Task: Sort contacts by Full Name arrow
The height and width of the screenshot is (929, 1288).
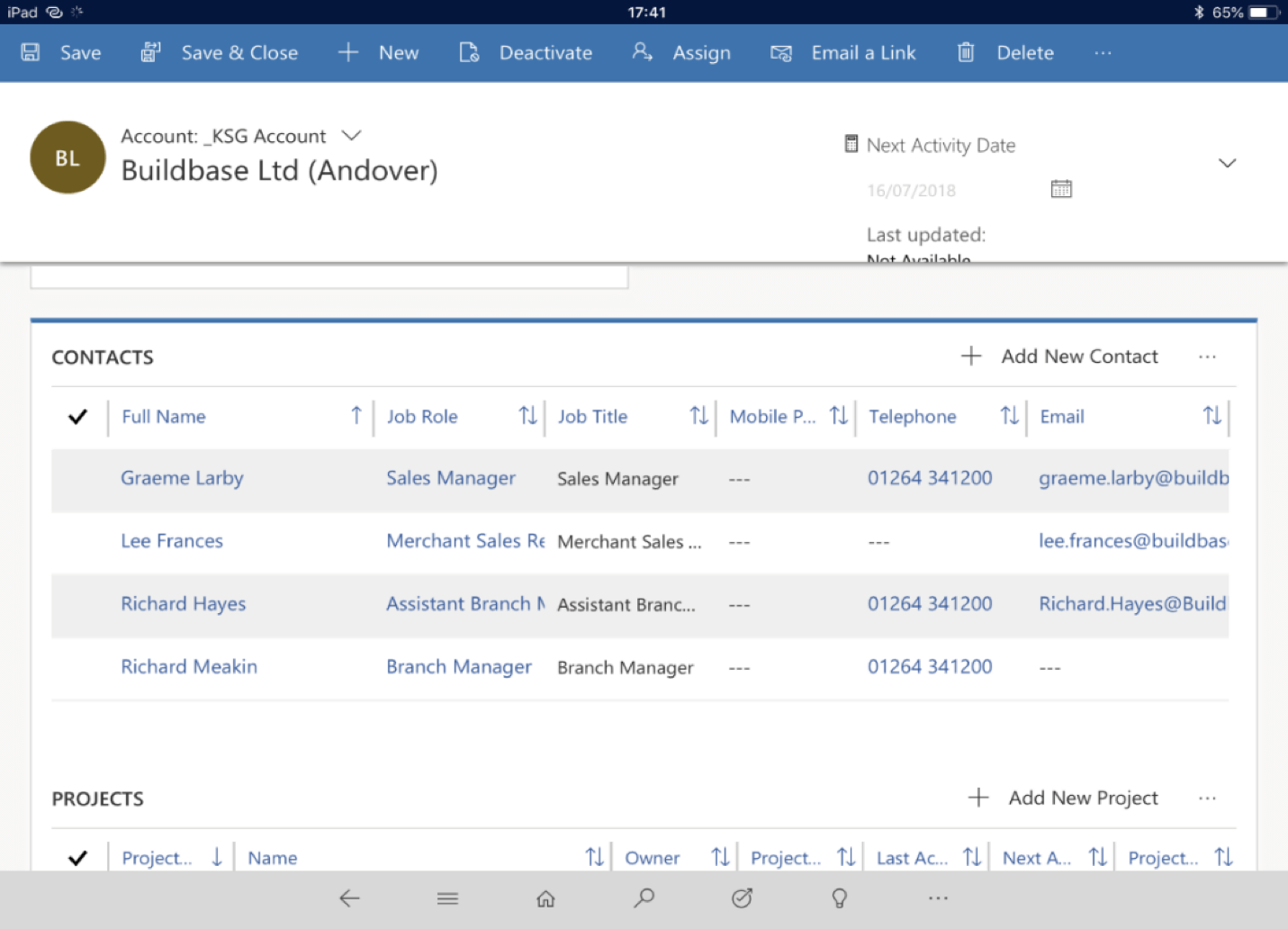Action: tap(356, 415)
